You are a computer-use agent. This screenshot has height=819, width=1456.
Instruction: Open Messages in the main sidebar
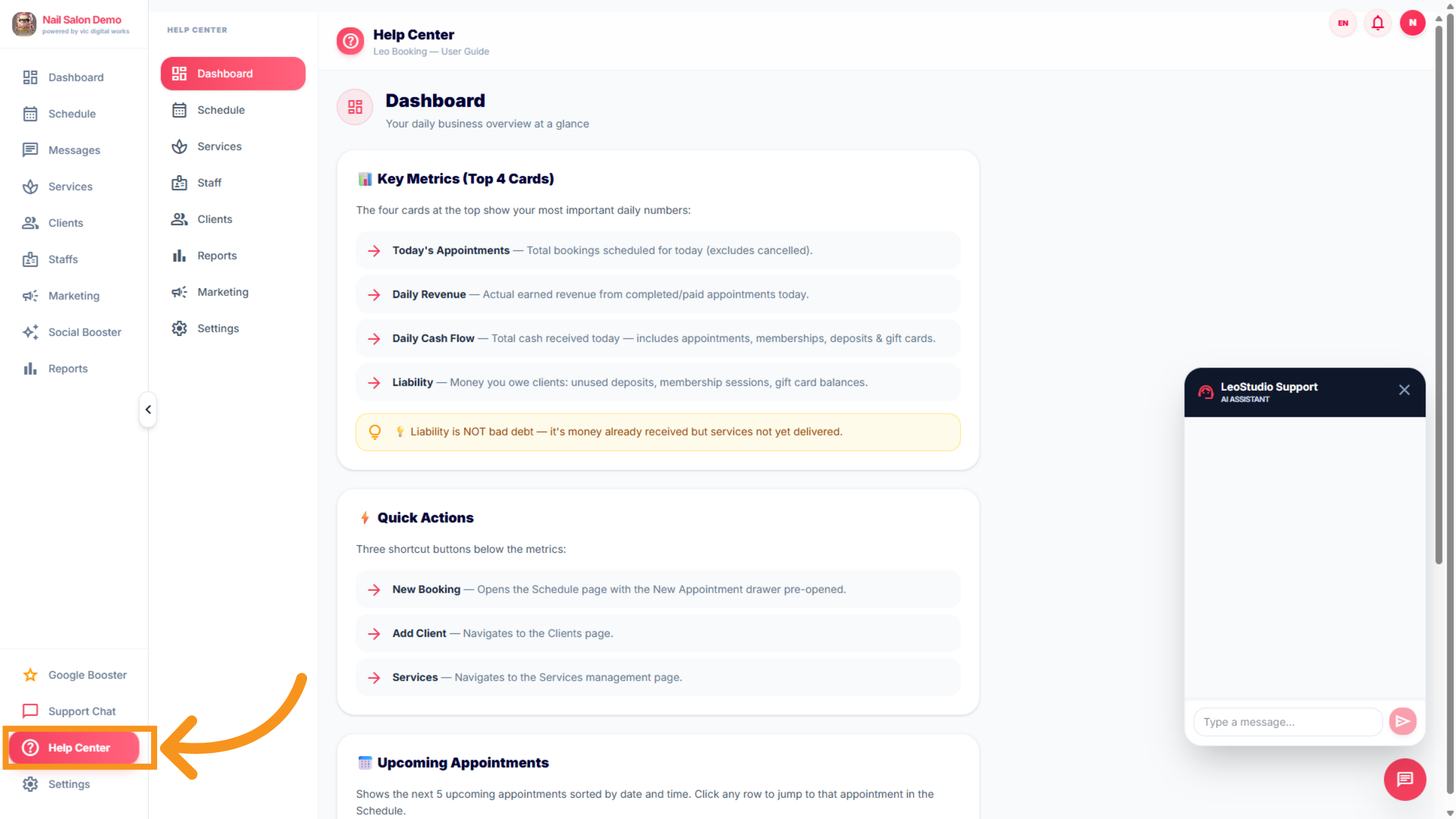[74, 150]
